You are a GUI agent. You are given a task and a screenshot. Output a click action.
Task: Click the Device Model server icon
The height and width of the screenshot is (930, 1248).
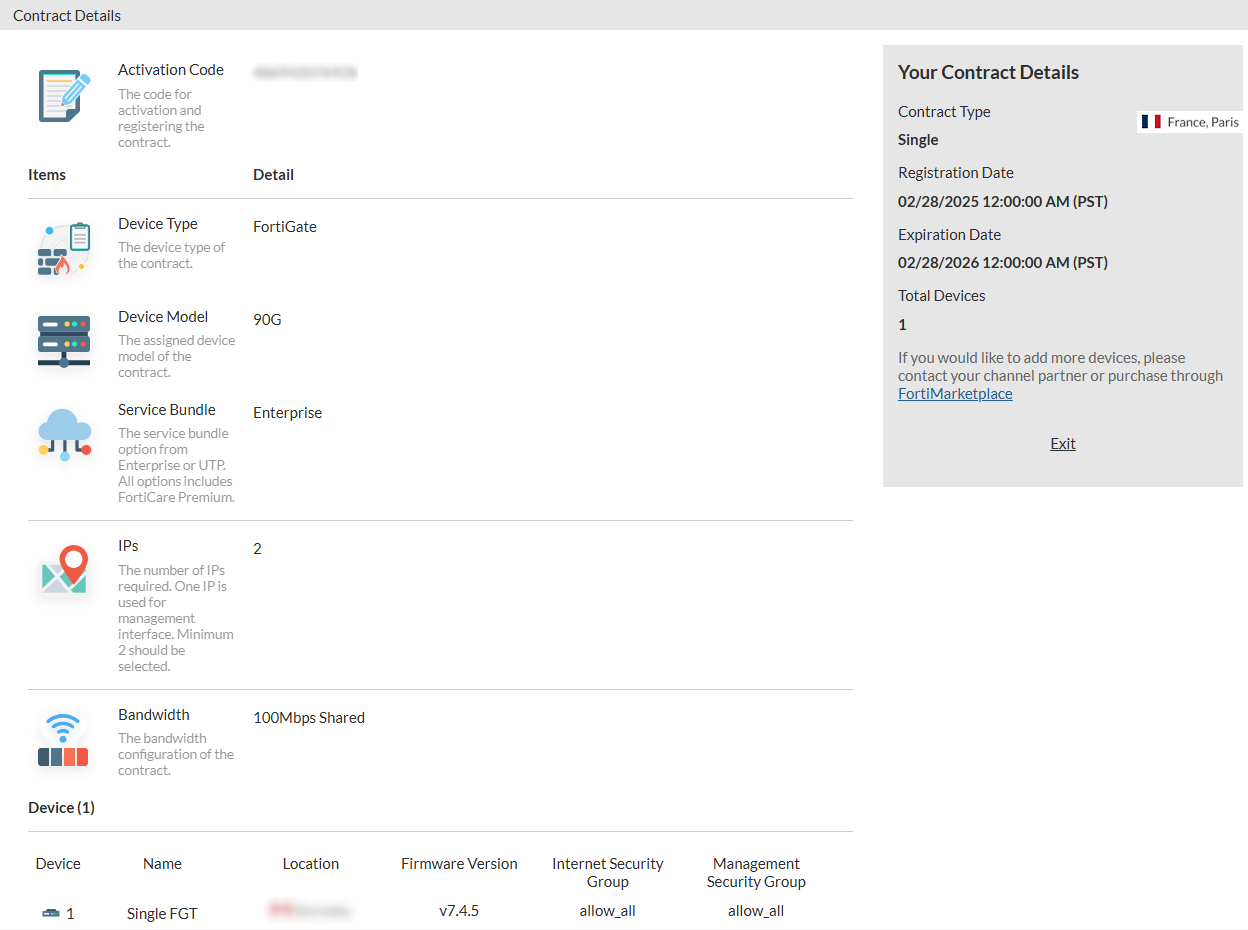(x=64, y=342)
